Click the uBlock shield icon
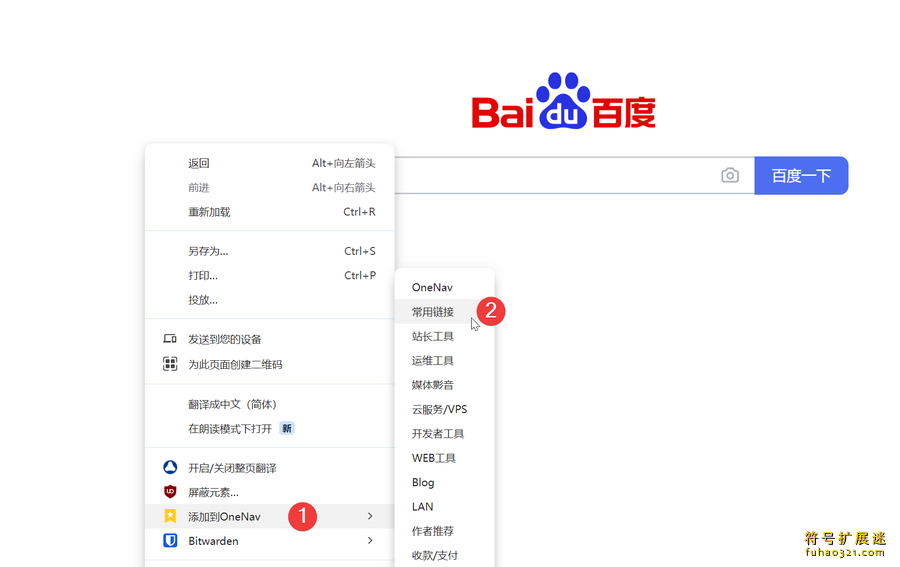Screen dimensions: 900x567 170,492
